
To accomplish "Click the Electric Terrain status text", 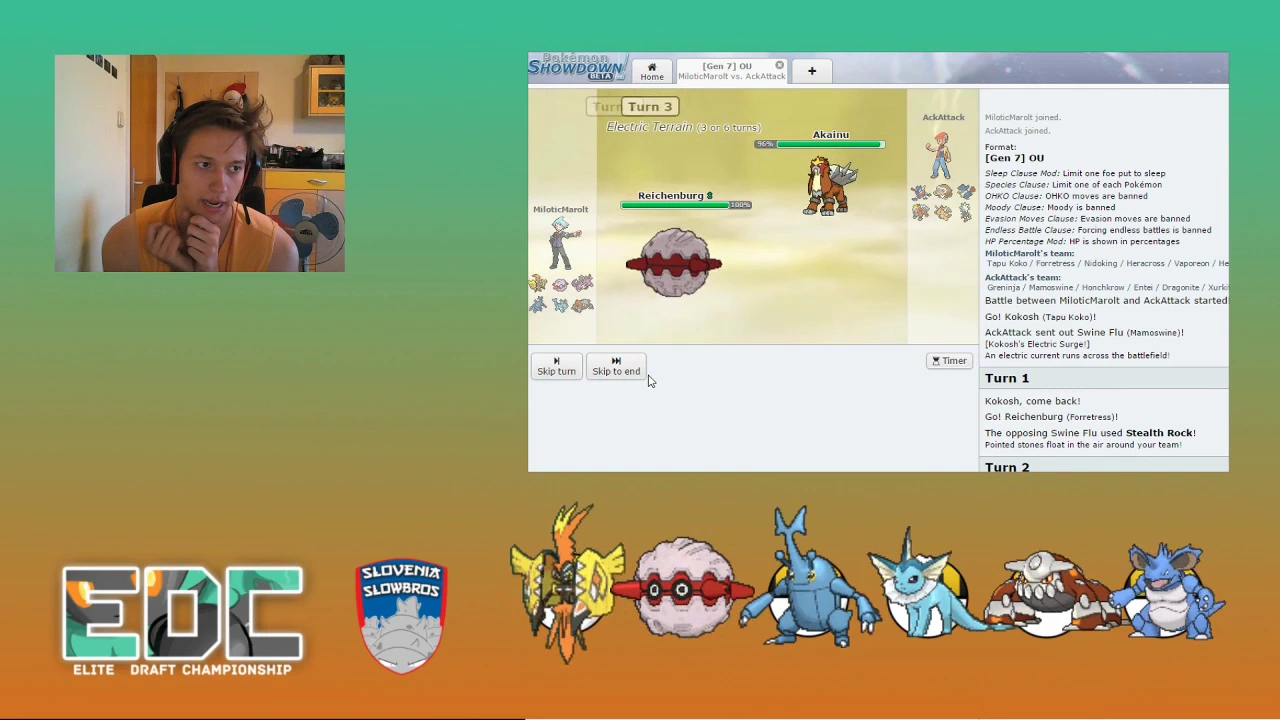I will click(684, 127).
